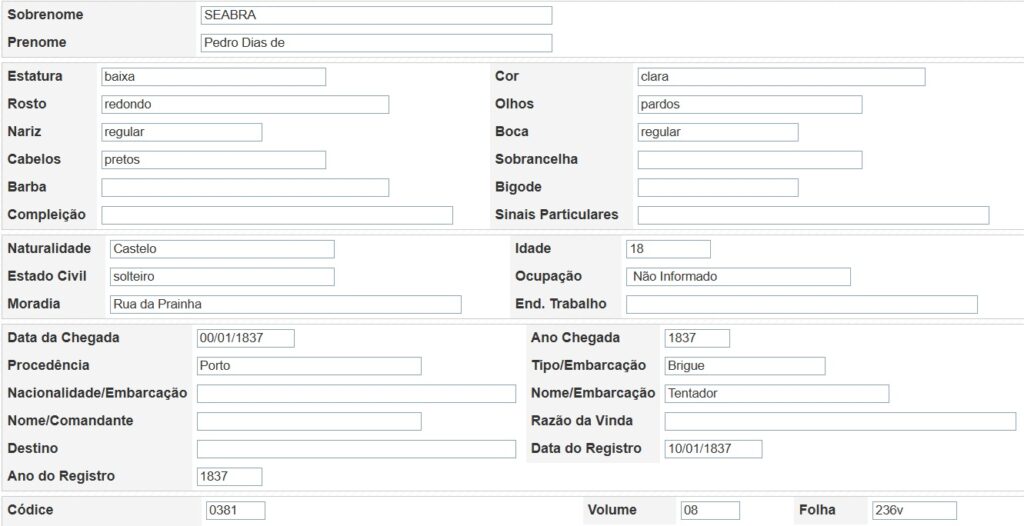This screenshot has height=526, width=1024.
Task: Focus the empty Barba field
Action: tap(245, 188)
